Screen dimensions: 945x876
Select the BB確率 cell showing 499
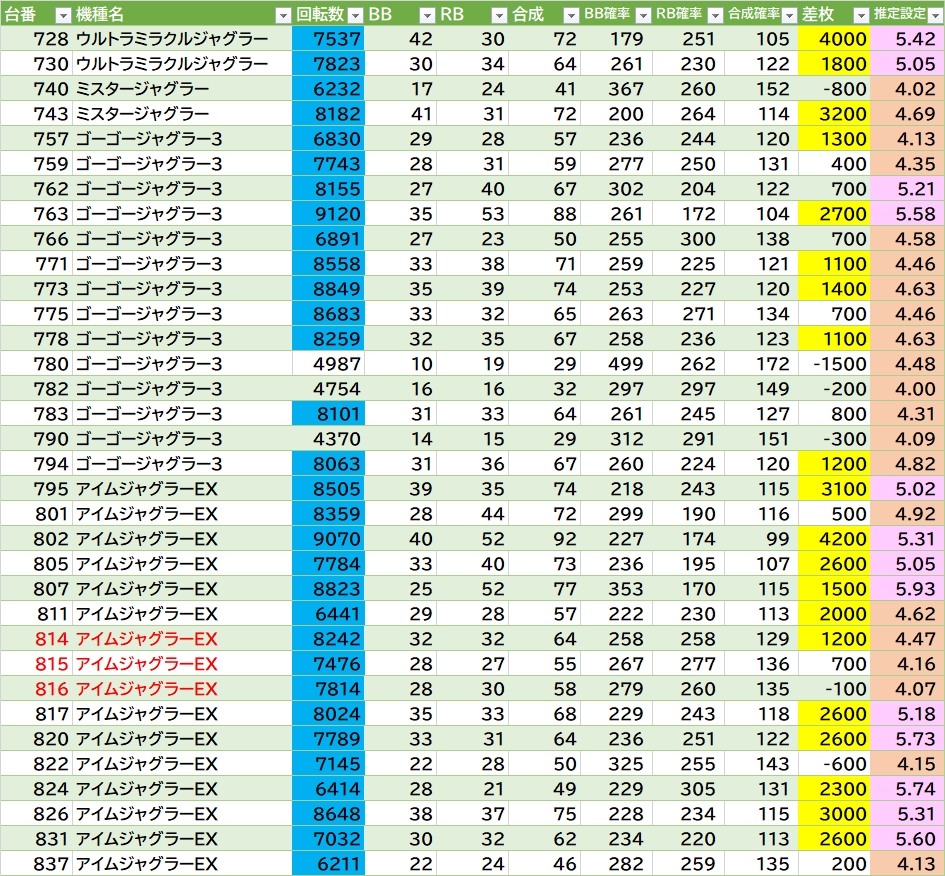click(617, 364)
